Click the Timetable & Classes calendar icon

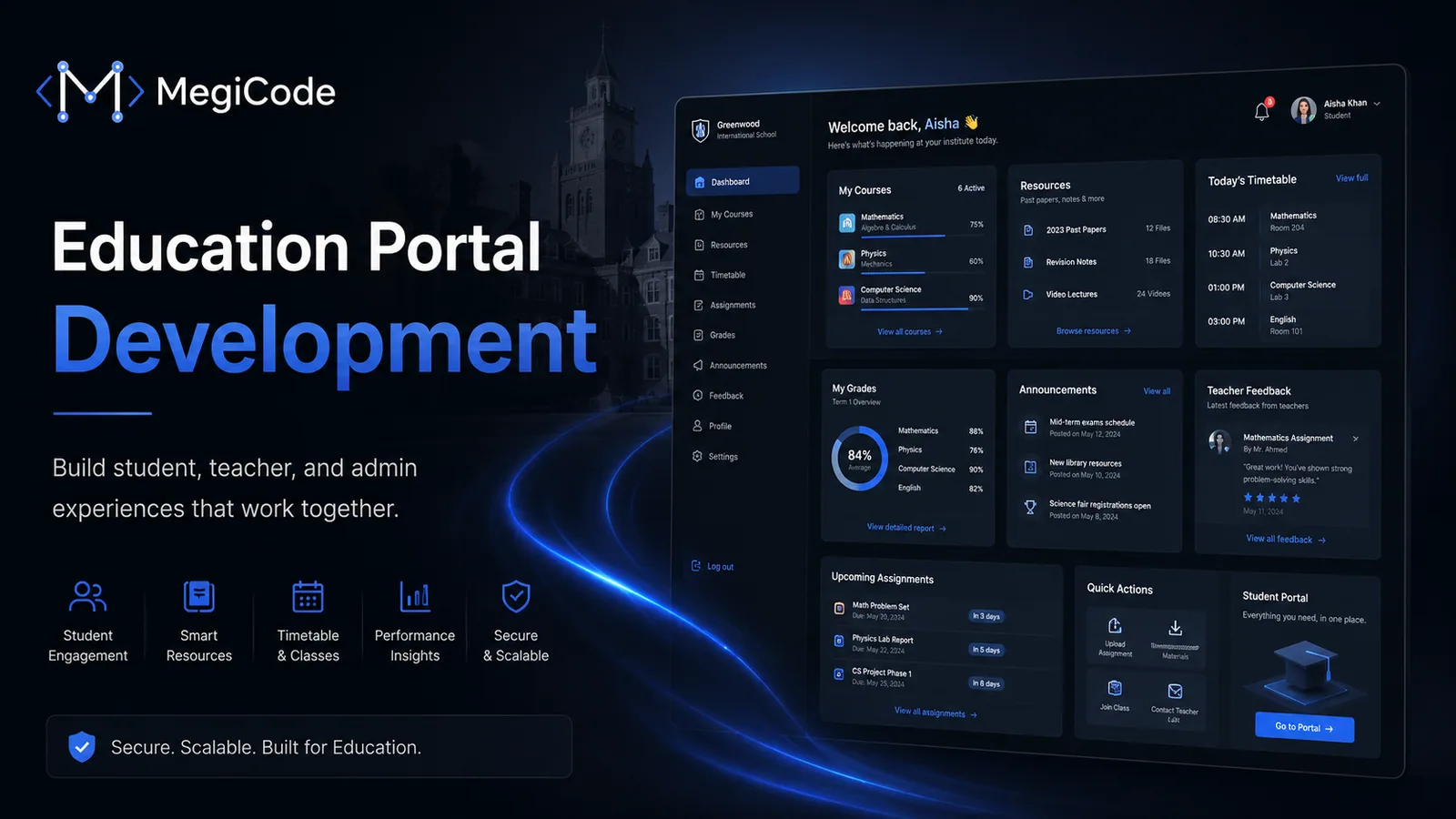[308, 597]
